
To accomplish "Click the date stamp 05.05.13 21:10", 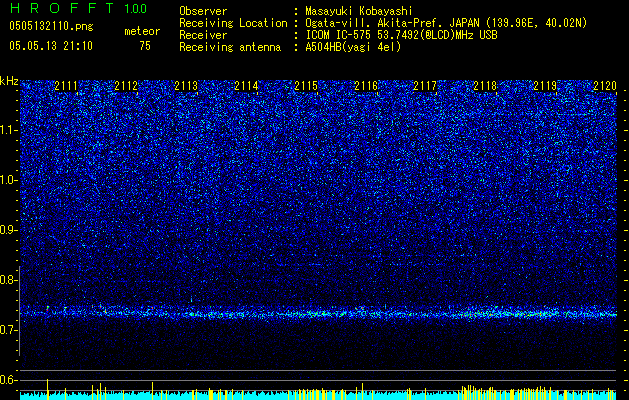I will 51,46.
